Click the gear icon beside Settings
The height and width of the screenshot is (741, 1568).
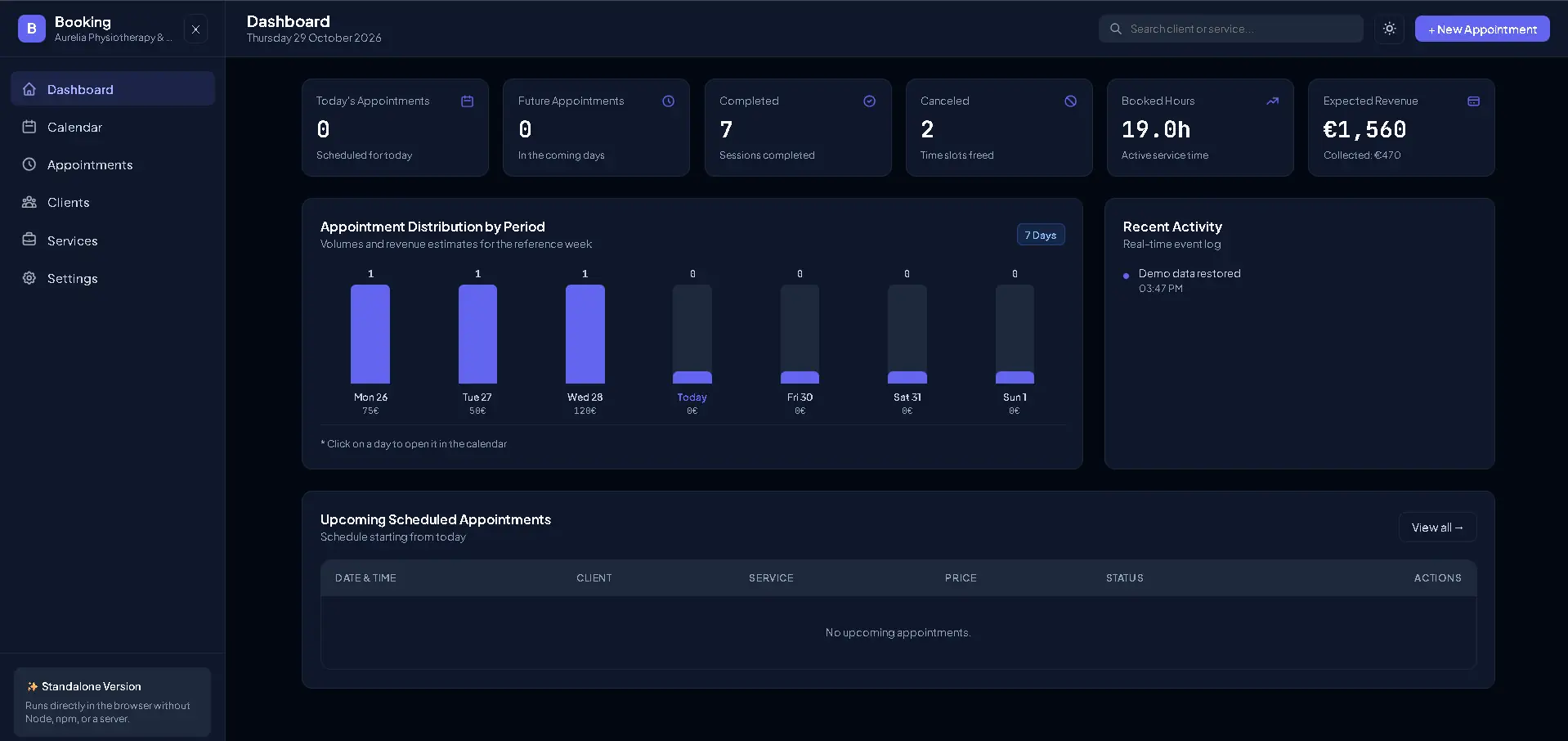(x=29, y=278)
